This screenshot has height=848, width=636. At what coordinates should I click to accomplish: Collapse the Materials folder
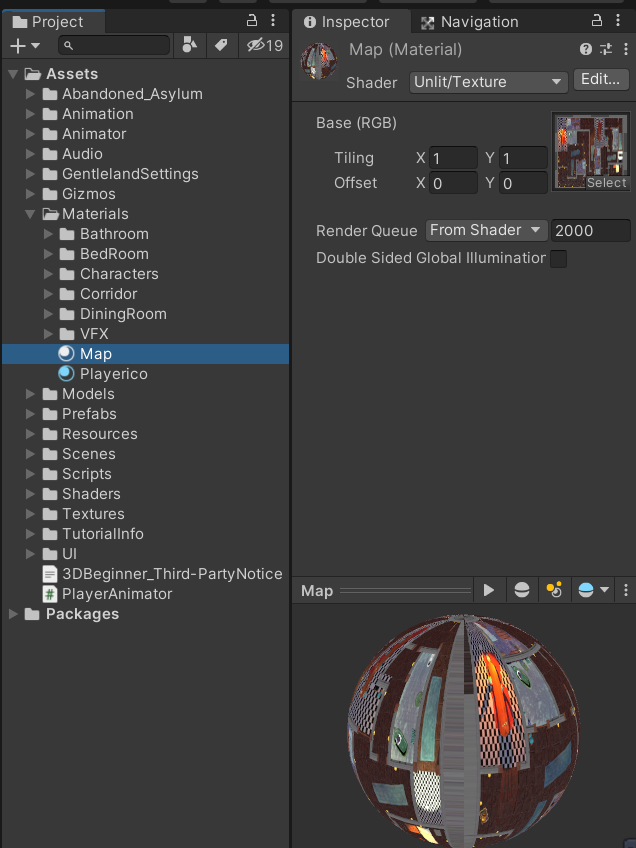[30, 214]
